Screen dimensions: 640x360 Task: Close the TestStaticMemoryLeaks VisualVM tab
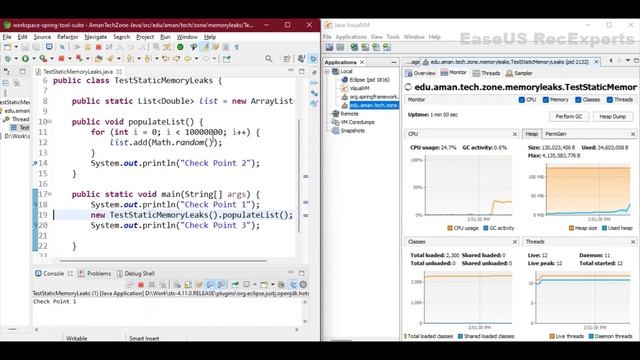click(596, 62)
